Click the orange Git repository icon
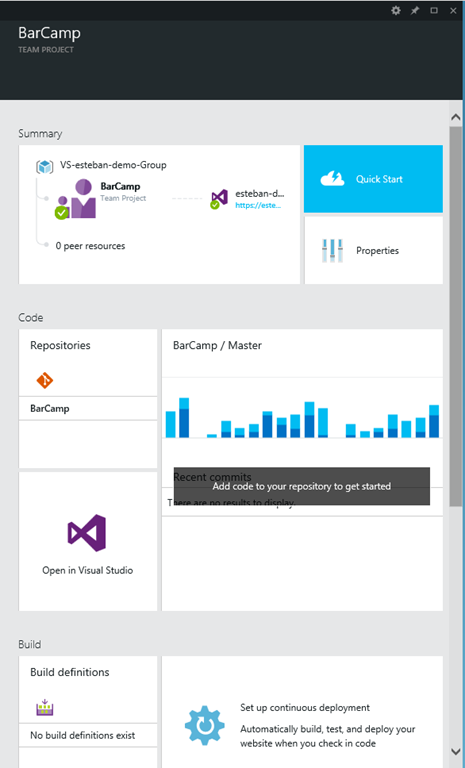This screenshot has height=768, width=465. (x=45, y=380)
